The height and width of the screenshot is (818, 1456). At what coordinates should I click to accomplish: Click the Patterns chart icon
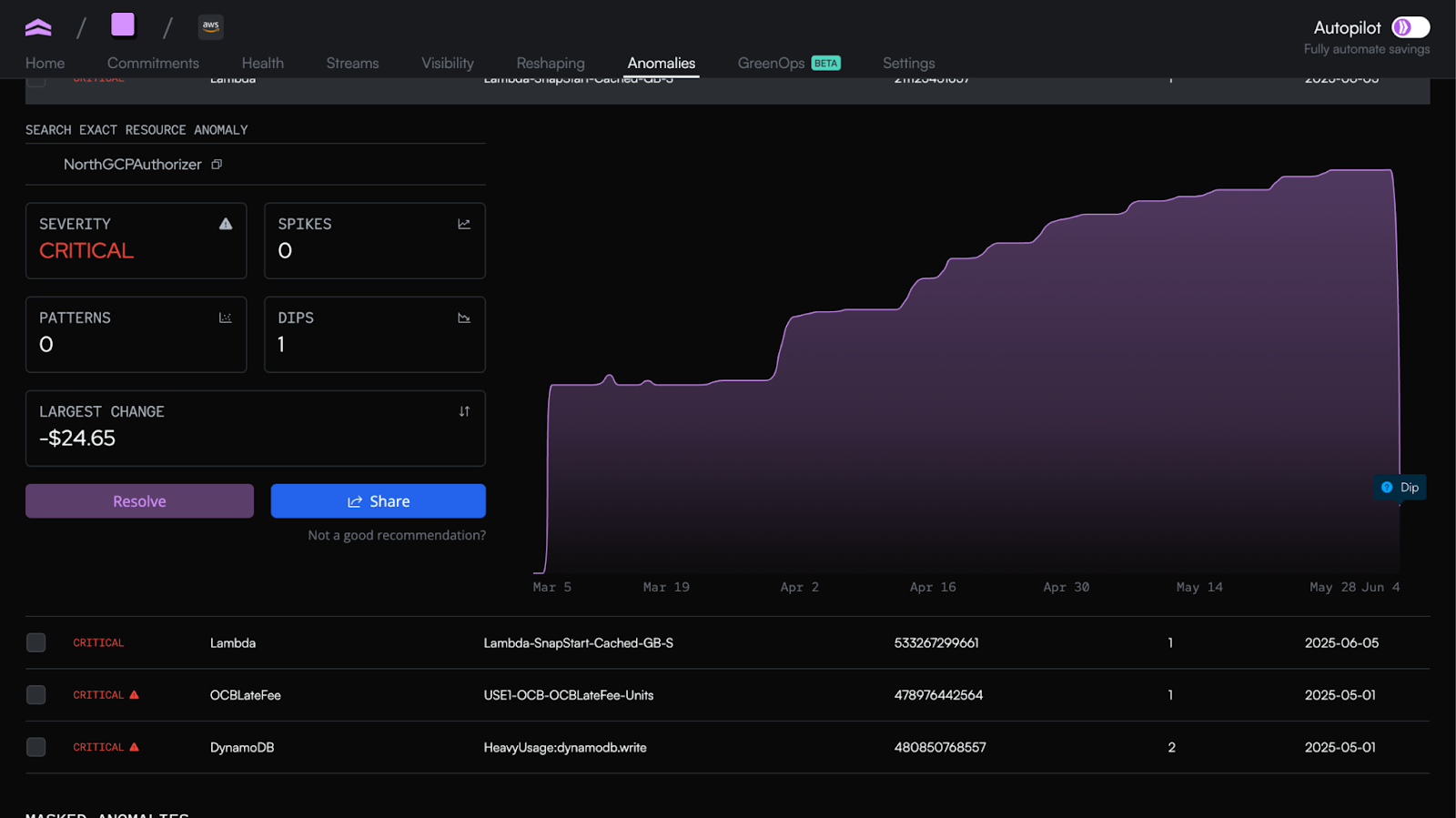tap(226, 318)
